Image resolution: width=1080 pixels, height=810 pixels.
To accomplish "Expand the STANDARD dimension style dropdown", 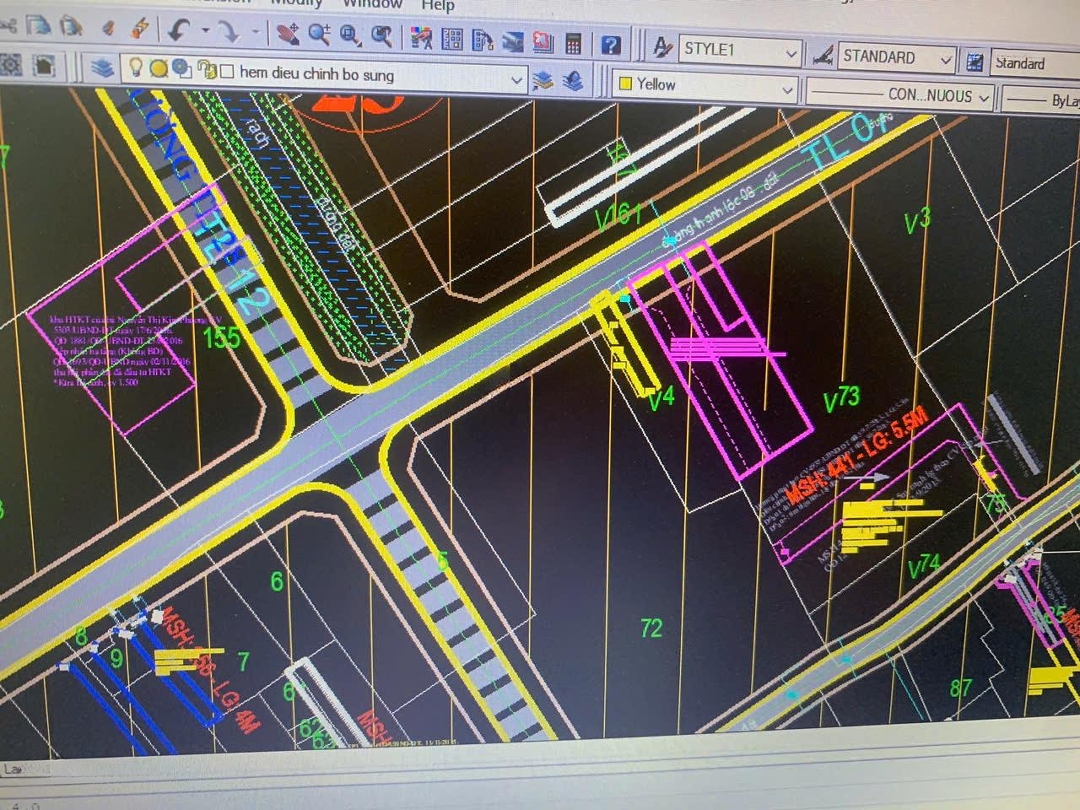I will (946, 60).
